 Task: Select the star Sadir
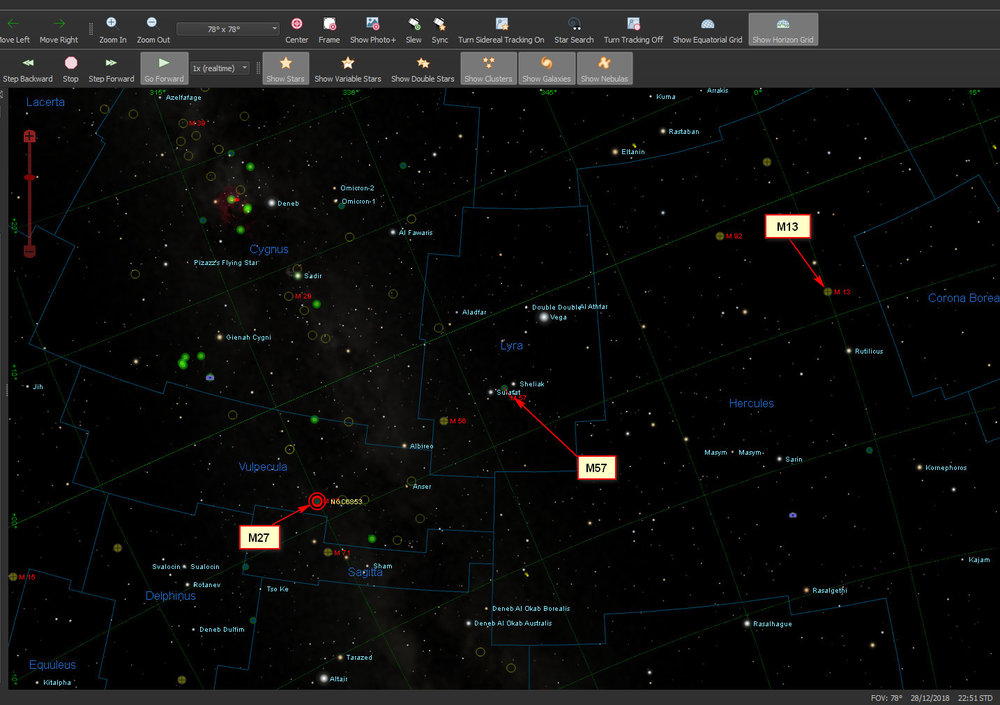pyautogui.click(x=298, y=276)
